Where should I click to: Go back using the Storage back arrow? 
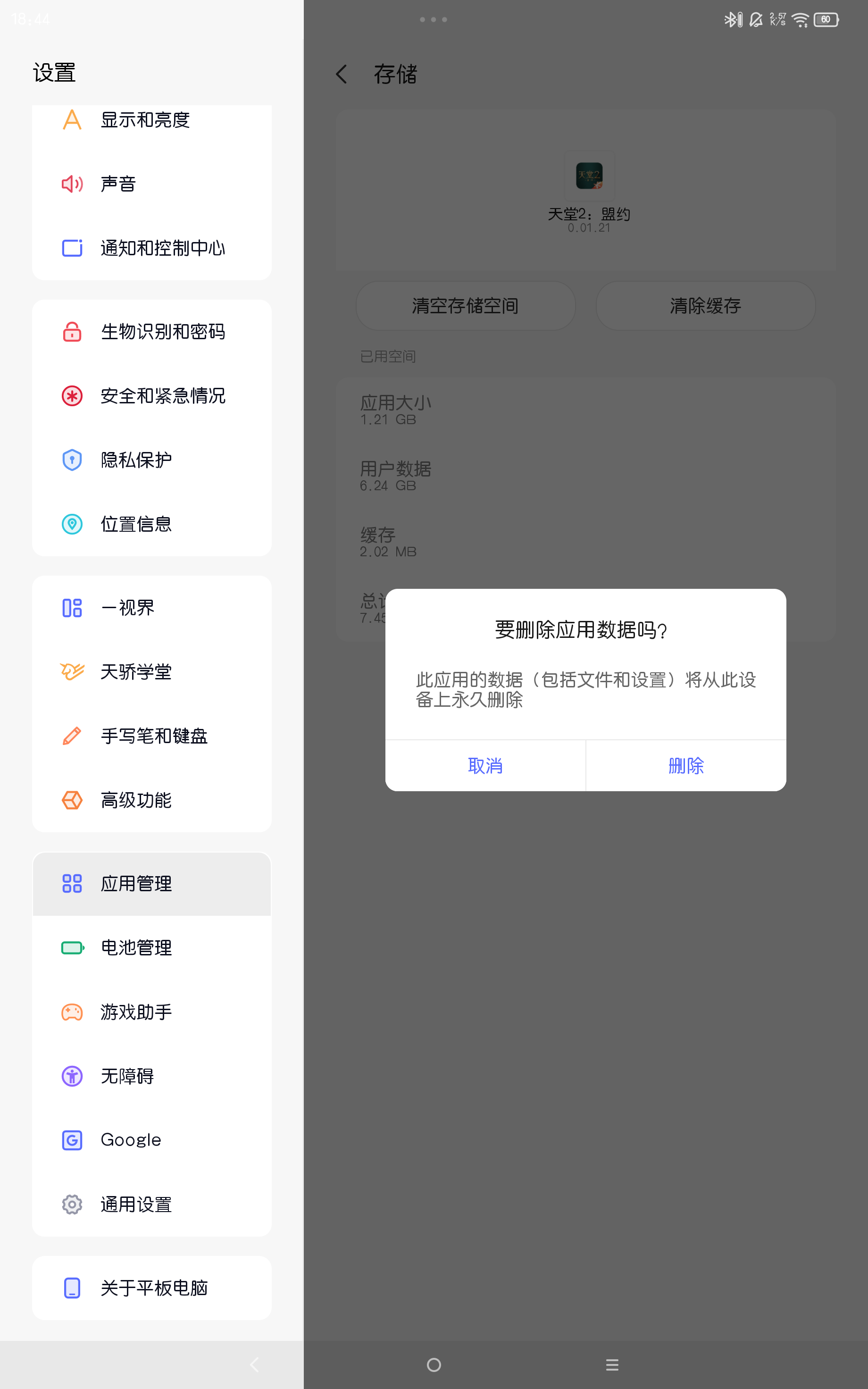coord(342,74)
